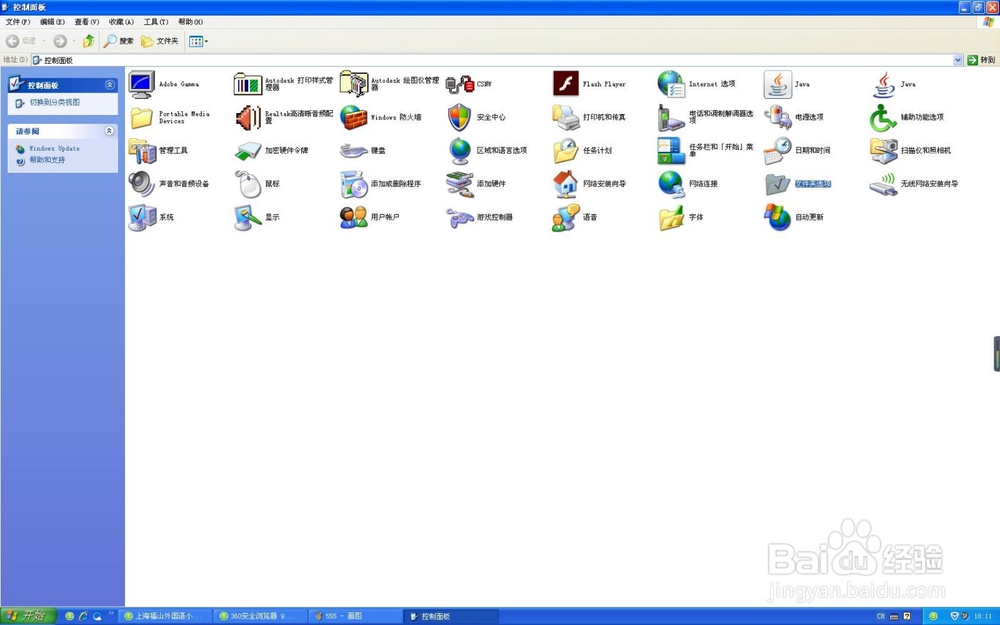
Task: Click the 开始 Start button
Action: [29, 615]
